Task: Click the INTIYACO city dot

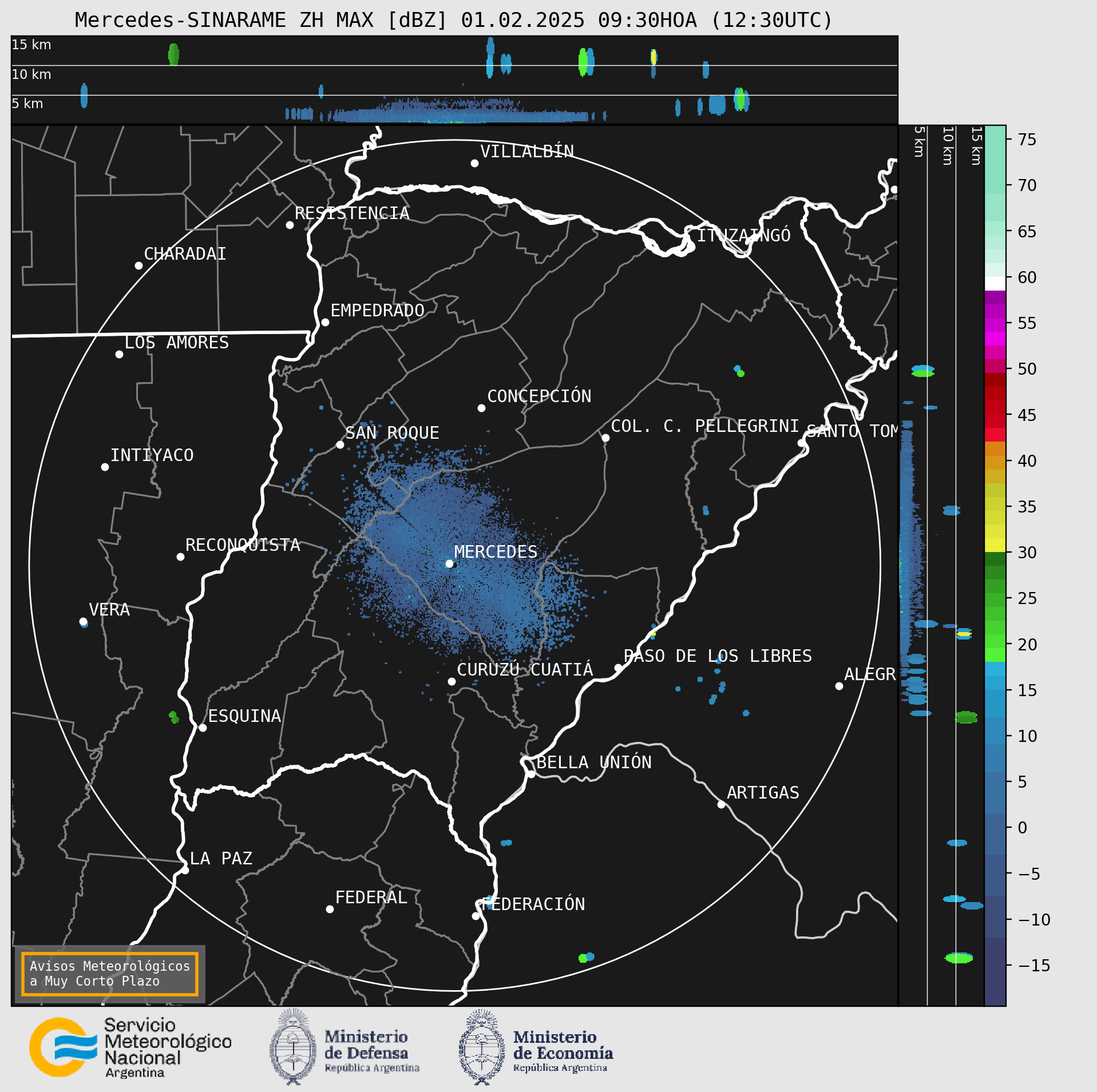Action: [105, 467]
